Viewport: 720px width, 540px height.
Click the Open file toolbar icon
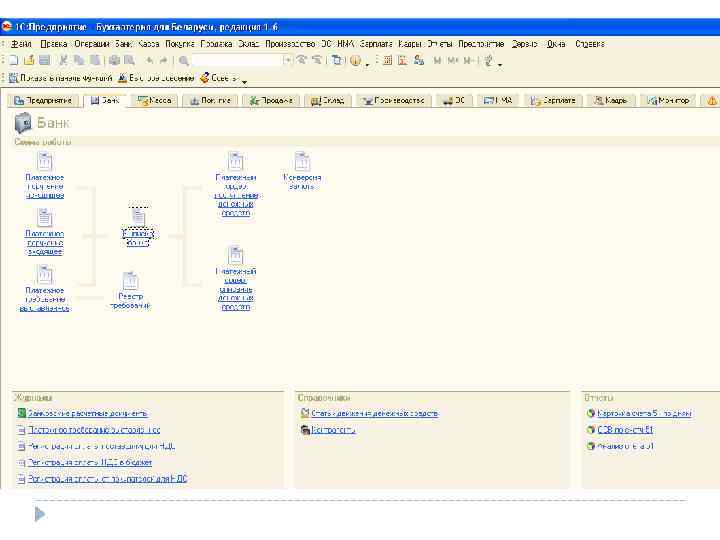[x=29, y=60]
